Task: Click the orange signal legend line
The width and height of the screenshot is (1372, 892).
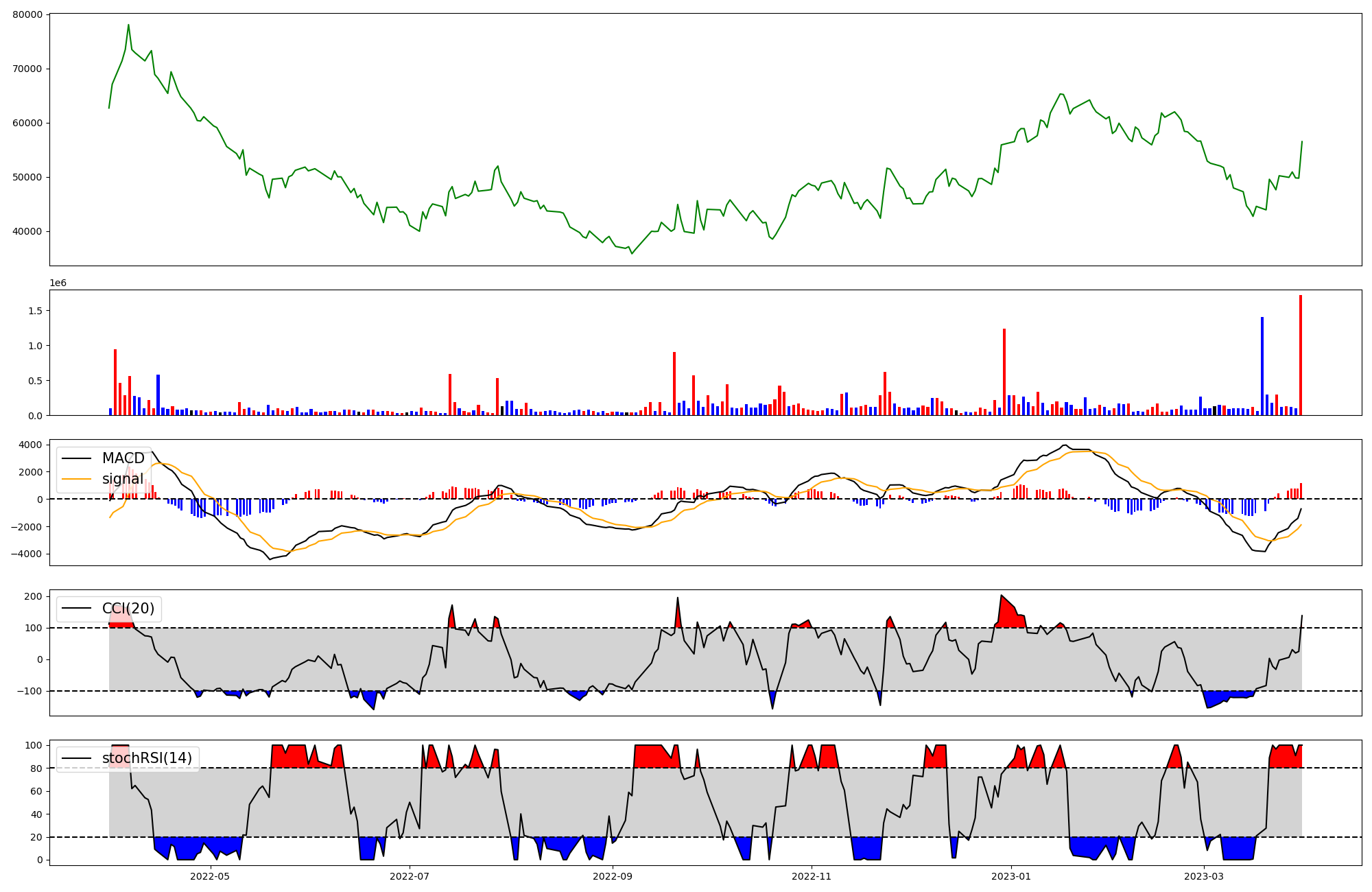Action: coord(77,479)
